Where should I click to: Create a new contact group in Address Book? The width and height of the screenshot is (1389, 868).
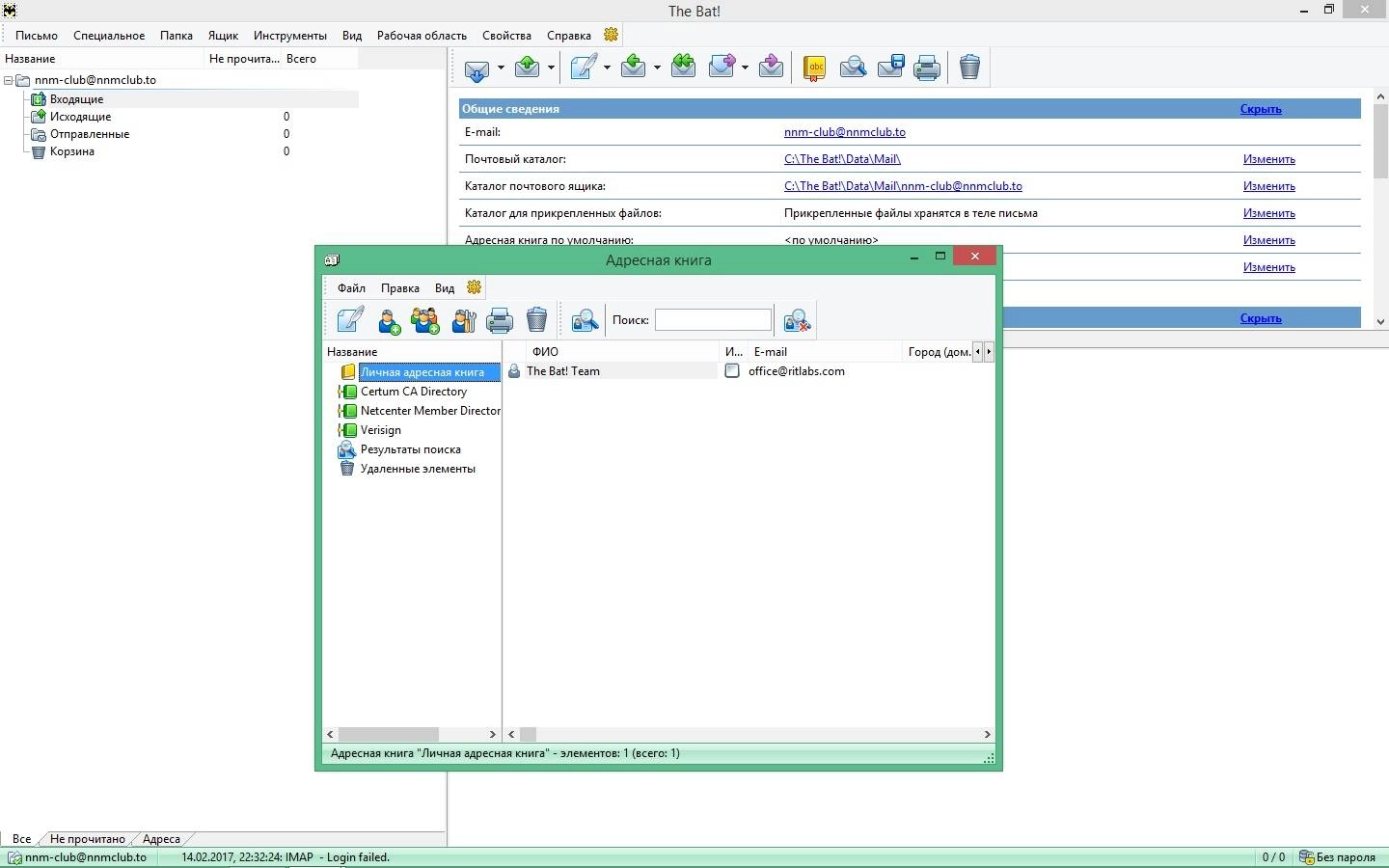425,320
